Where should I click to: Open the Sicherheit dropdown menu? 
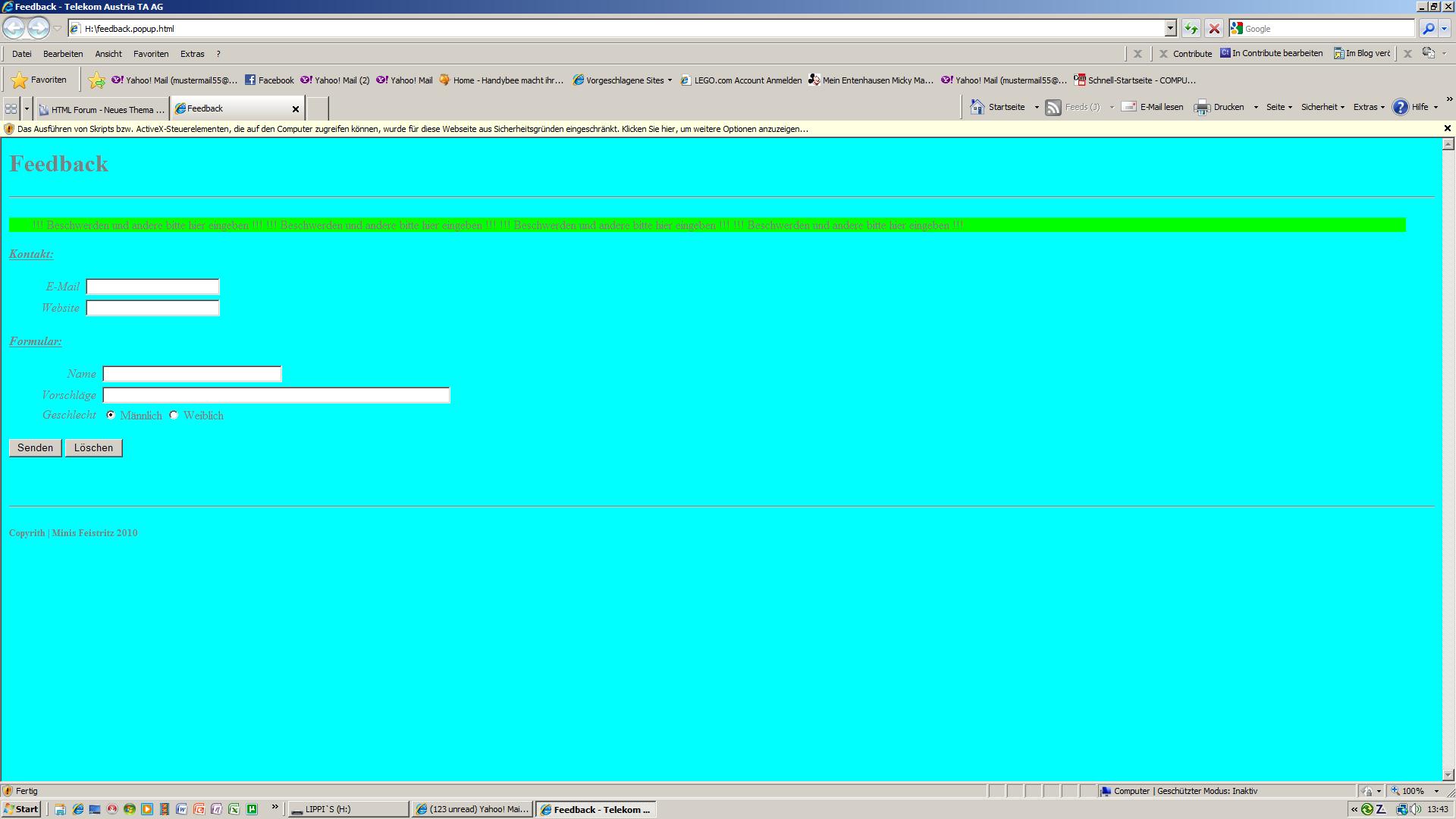coord(1323,107)
